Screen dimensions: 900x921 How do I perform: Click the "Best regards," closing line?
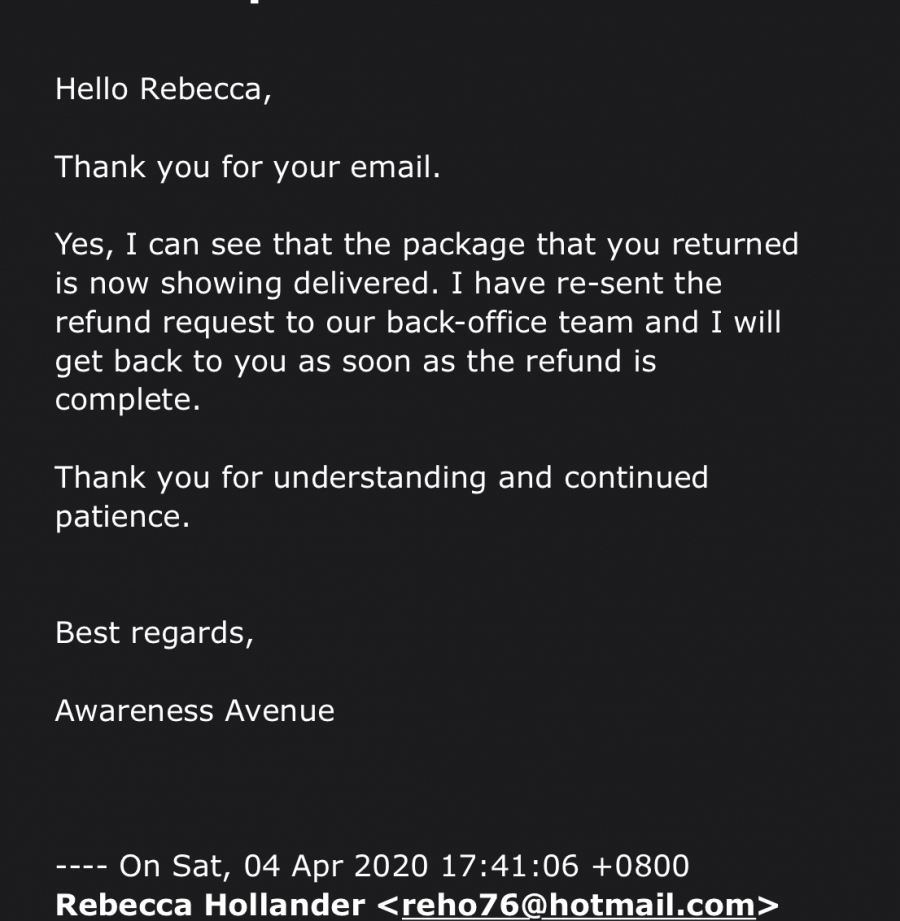pyautogui.click(x=154, y=633)
